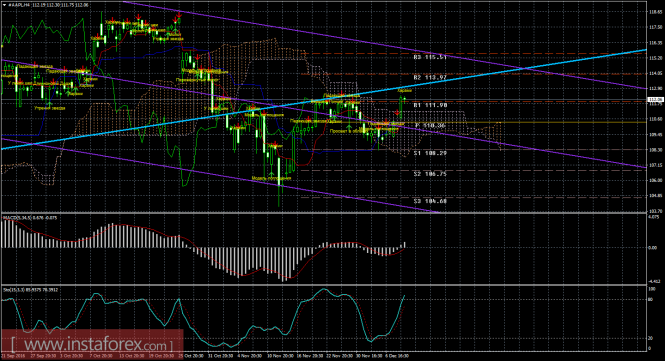Click the red sell arrow above the top-left price peak
This screenshot has height=361, width=665.
[179, 16]
